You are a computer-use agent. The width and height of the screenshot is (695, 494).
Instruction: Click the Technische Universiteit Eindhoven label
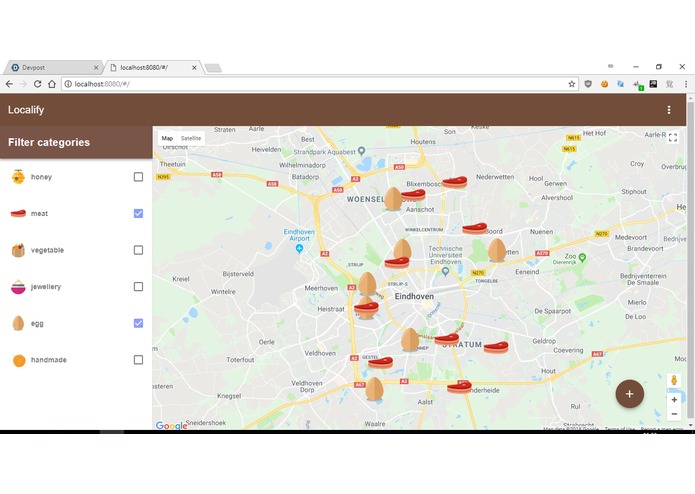(x=445, y=255)
